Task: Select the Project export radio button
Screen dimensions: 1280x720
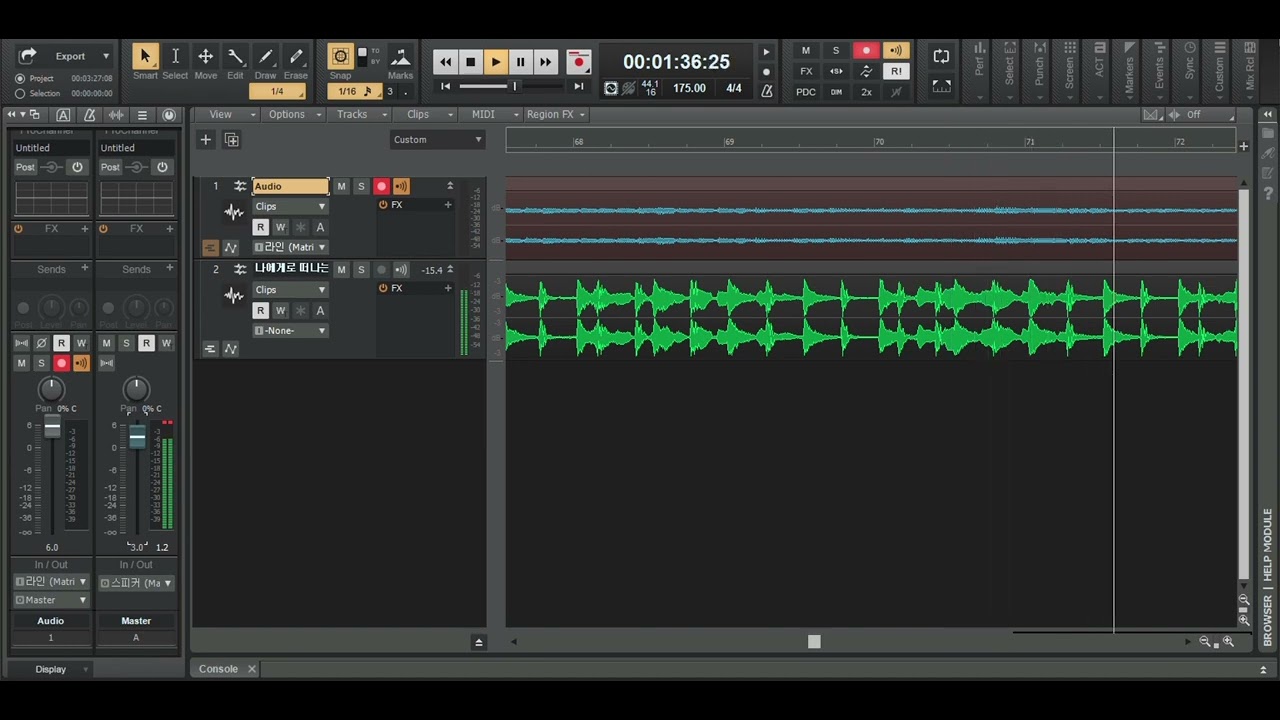Action: pyautogui.click(x=20, y=78)
